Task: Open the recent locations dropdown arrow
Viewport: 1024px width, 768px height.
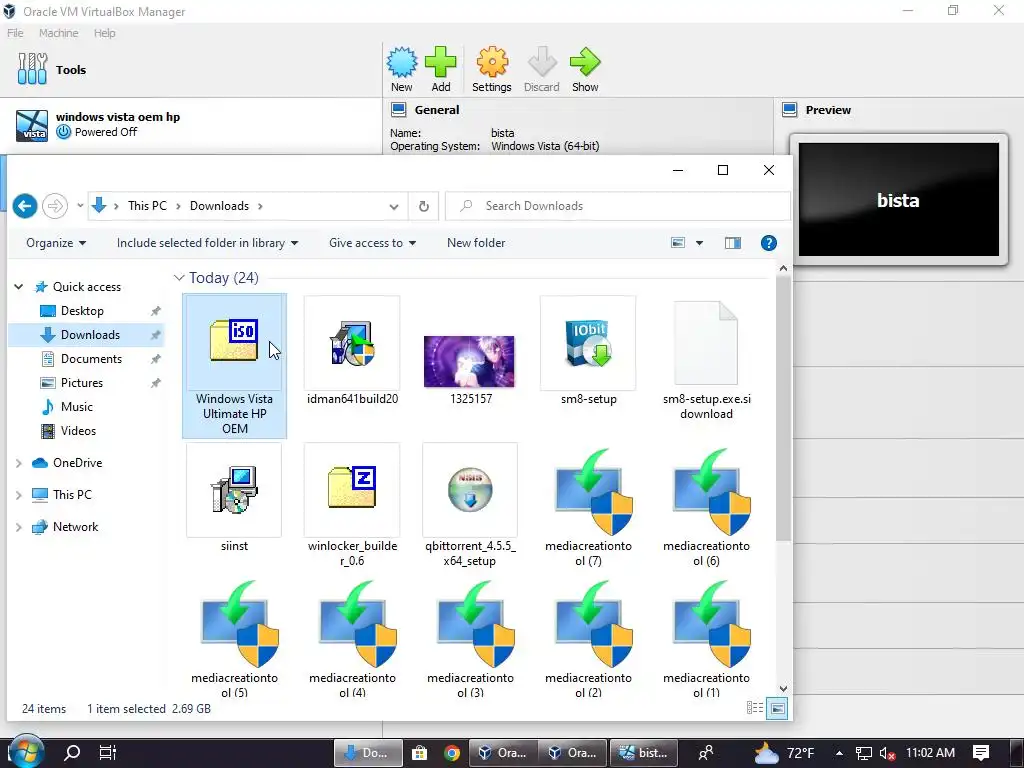Action: click(x=80, y=206)
